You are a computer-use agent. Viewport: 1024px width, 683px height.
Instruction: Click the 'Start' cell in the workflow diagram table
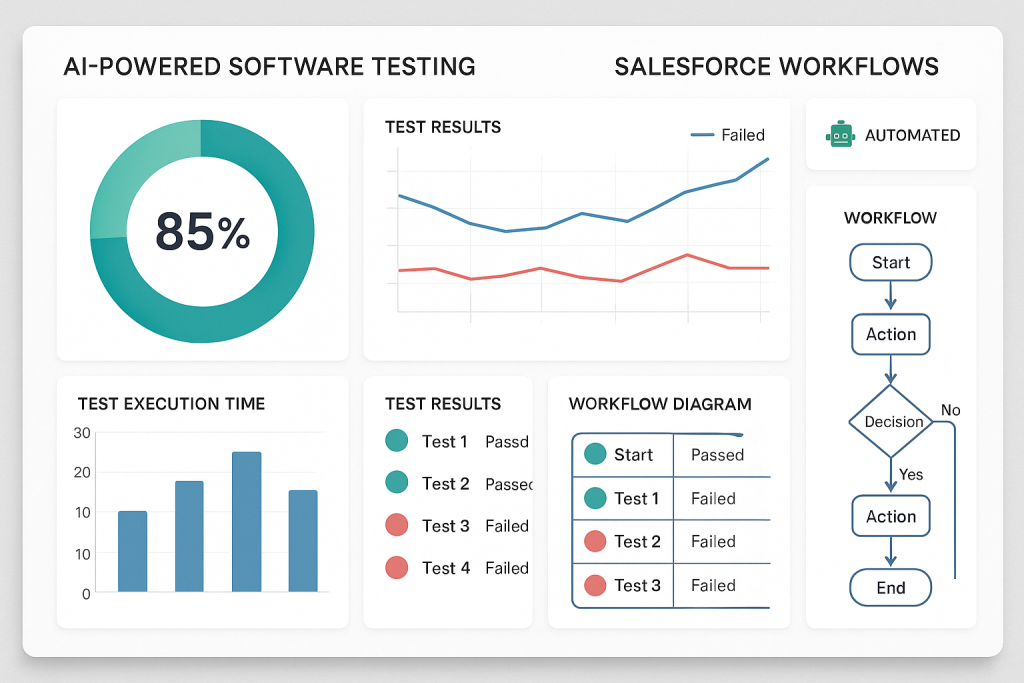point(633,454)
